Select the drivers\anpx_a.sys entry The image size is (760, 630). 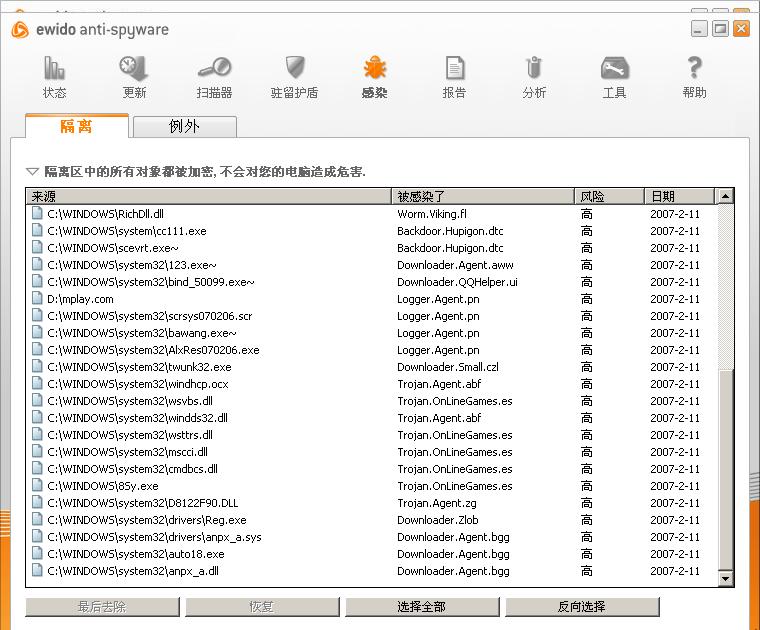[154, 537]
